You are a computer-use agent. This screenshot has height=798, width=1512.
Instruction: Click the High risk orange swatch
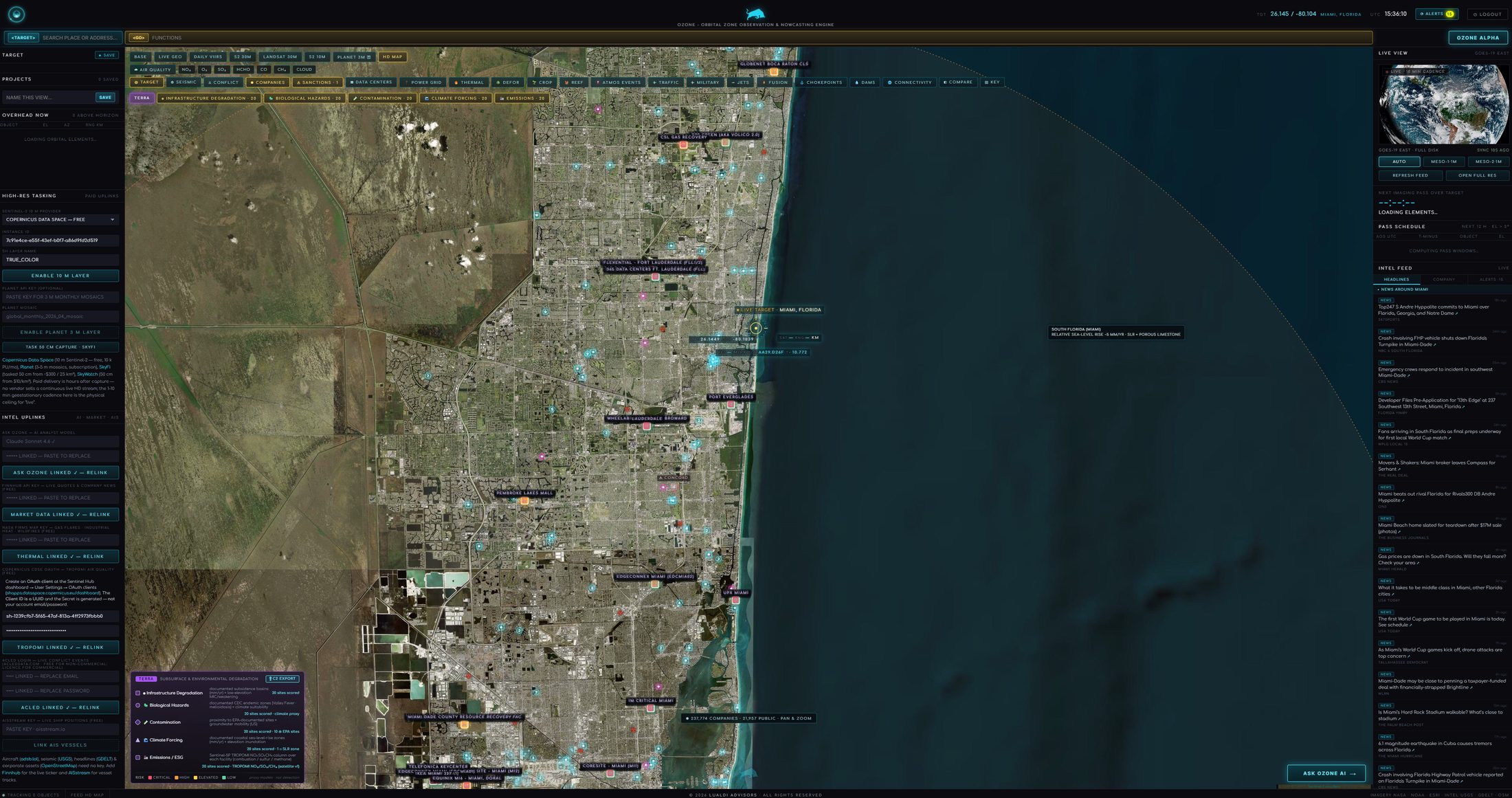177,778
